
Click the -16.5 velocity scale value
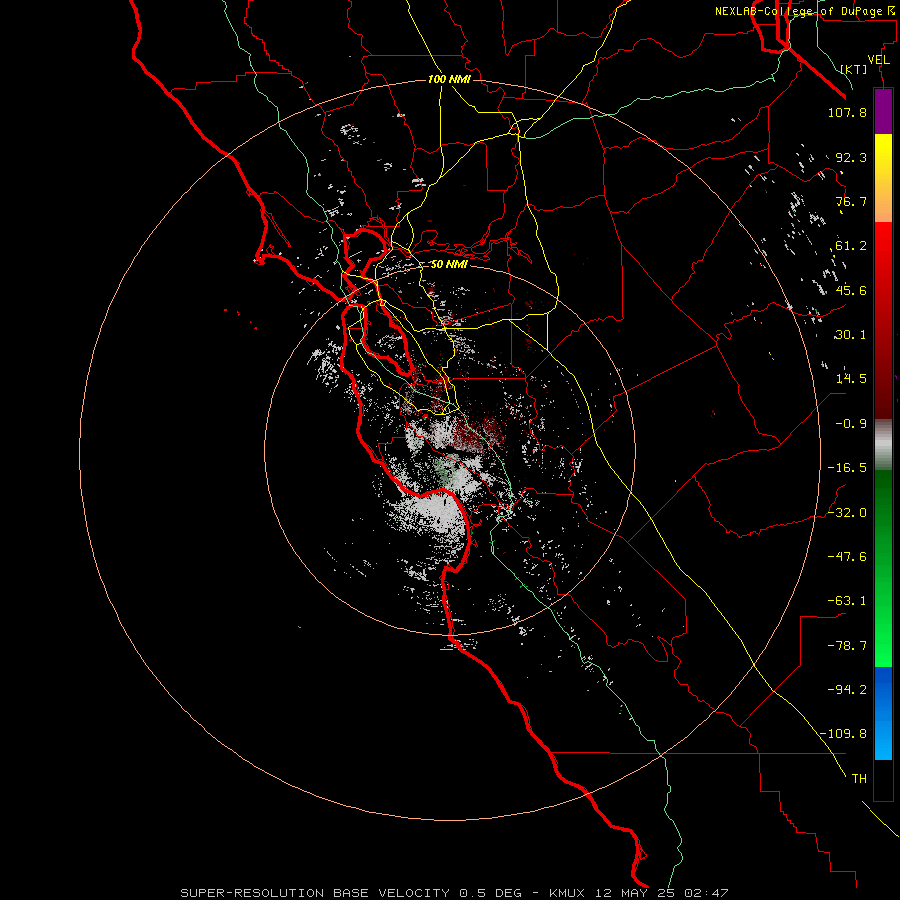847,468
